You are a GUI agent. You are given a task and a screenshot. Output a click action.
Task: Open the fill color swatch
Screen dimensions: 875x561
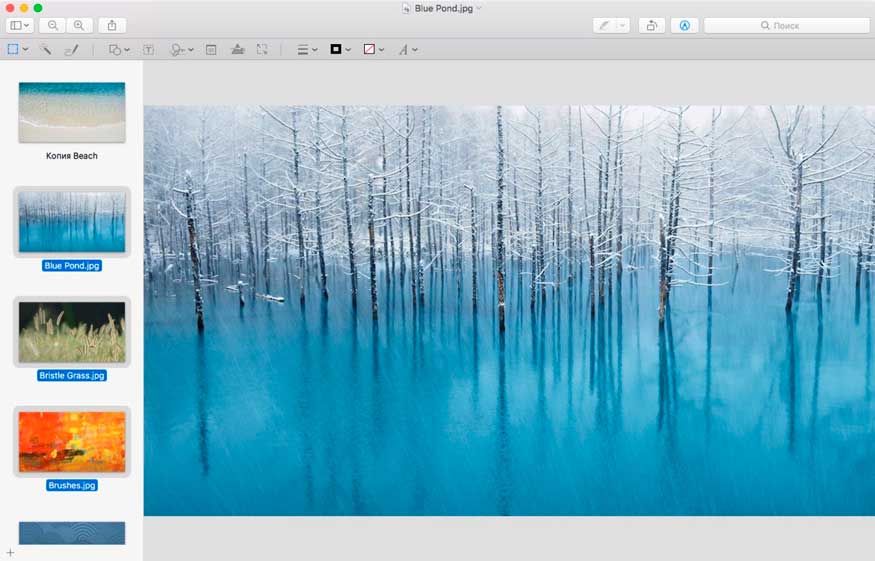(x=373, y=50)
